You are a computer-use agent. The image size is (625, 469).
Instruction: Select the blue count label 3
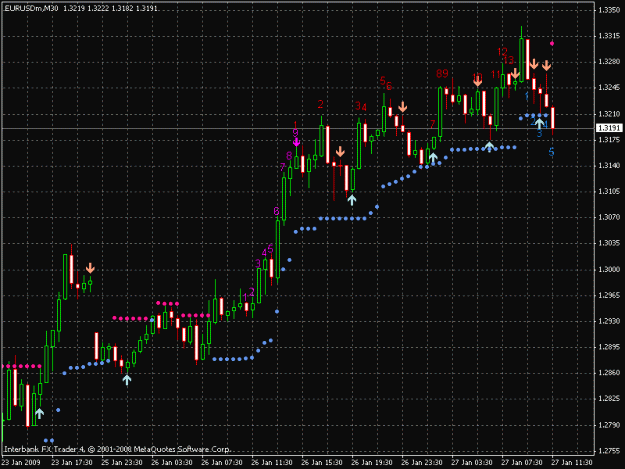(x=539, y=134)
